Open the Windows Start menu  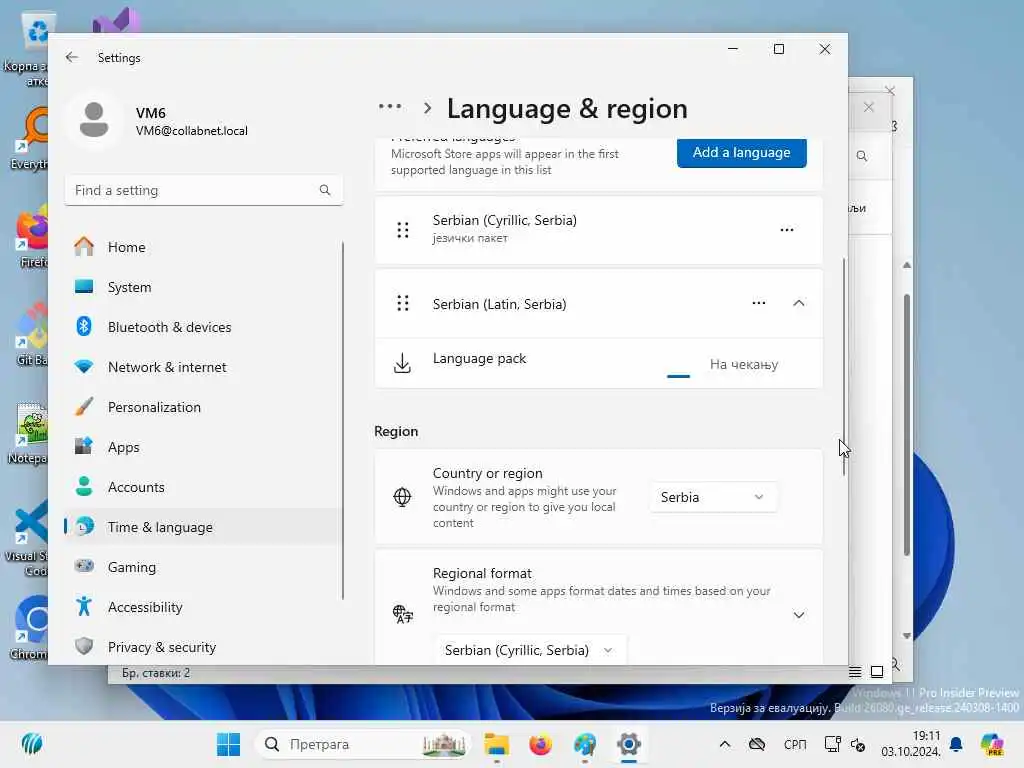click(228, 744)
